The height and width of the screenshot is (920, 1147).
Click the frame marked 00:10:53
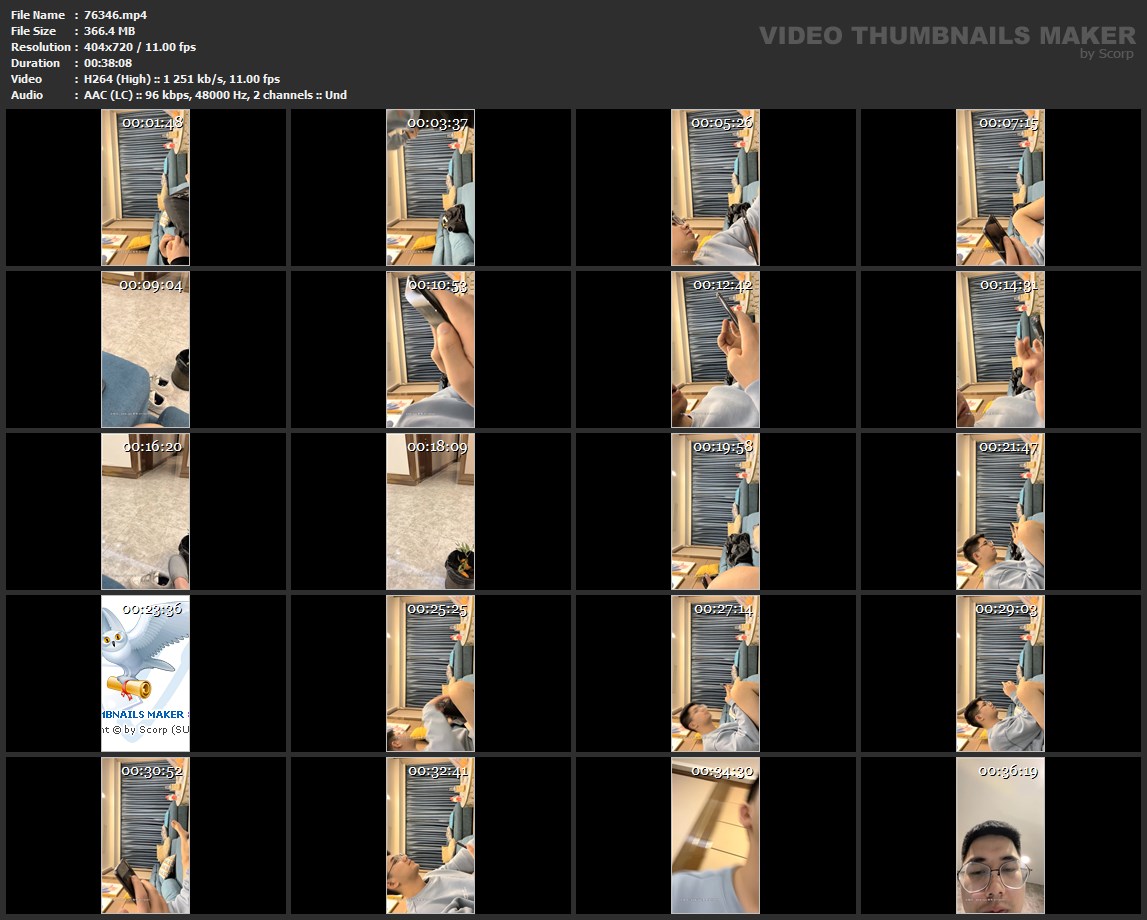[x=430, y=349]
